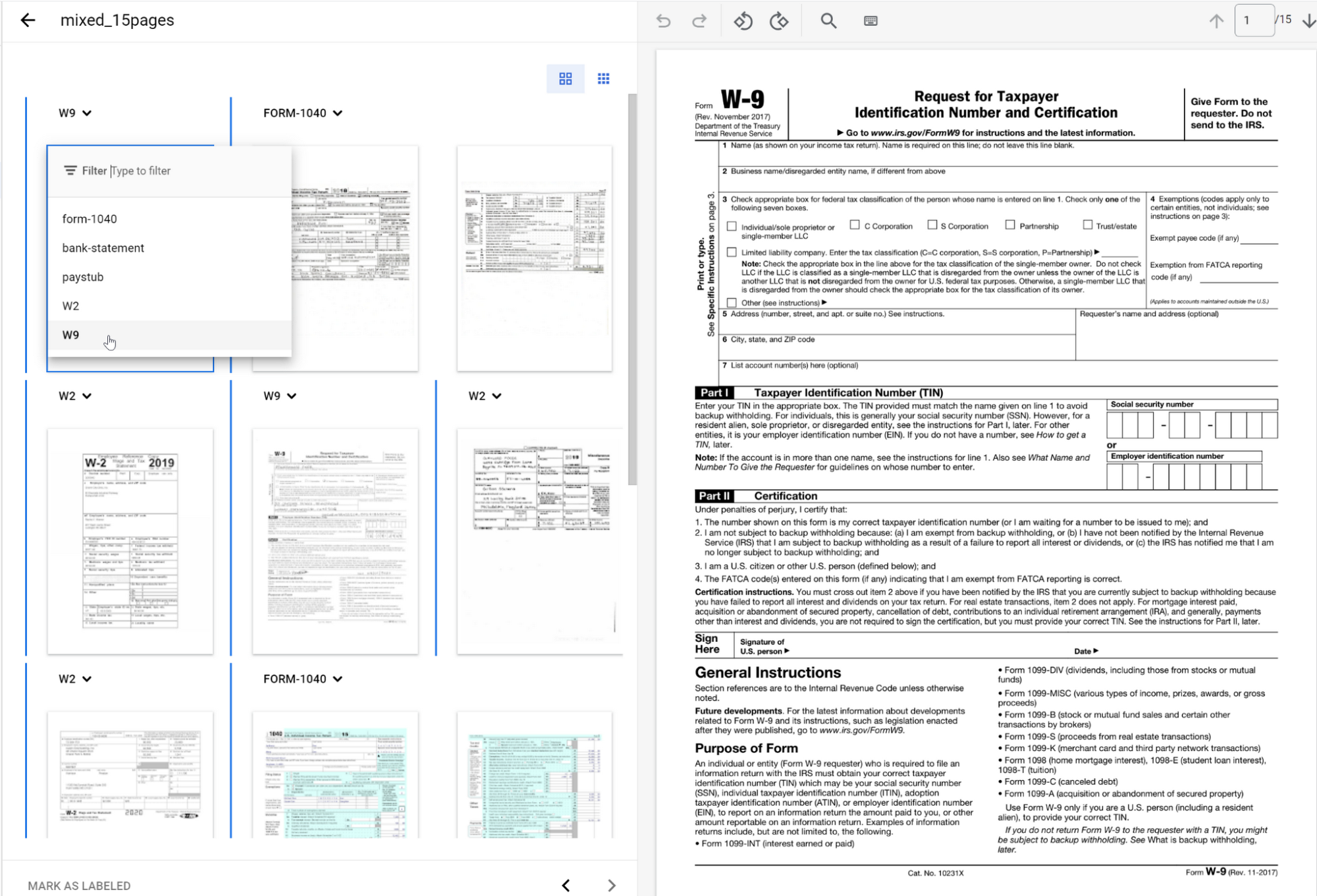Click the rotate counterclockwise icon

744,20
